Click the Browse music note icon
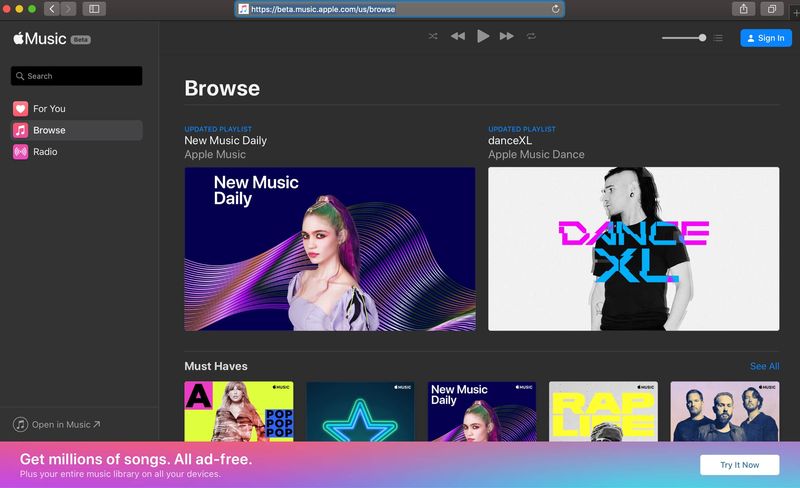800x488 pixels. tap(20, 130)
